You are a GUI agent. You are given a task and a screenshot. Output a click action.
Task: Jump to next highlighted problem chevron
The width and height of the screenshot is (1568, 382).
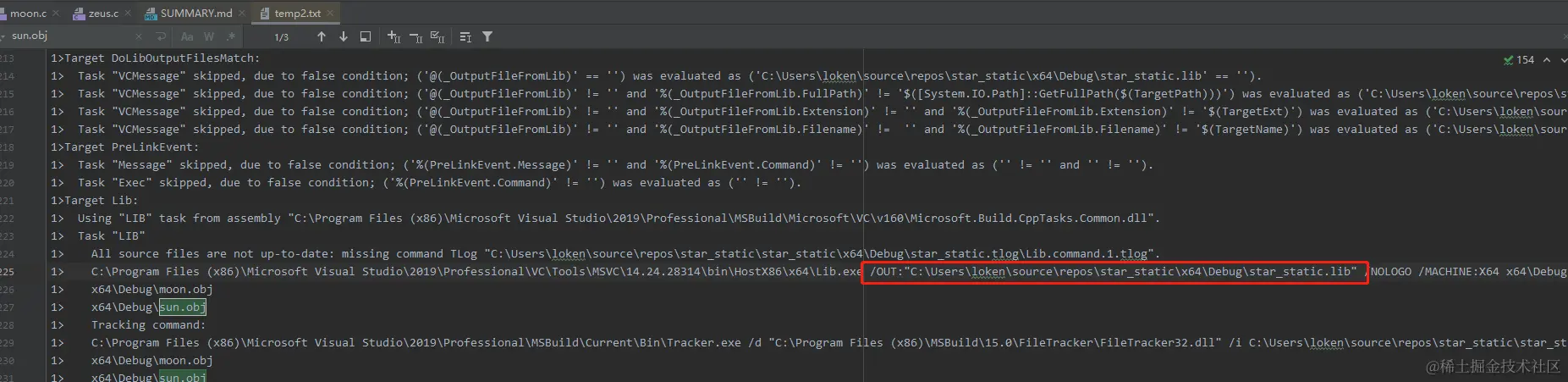point(1562,60)
